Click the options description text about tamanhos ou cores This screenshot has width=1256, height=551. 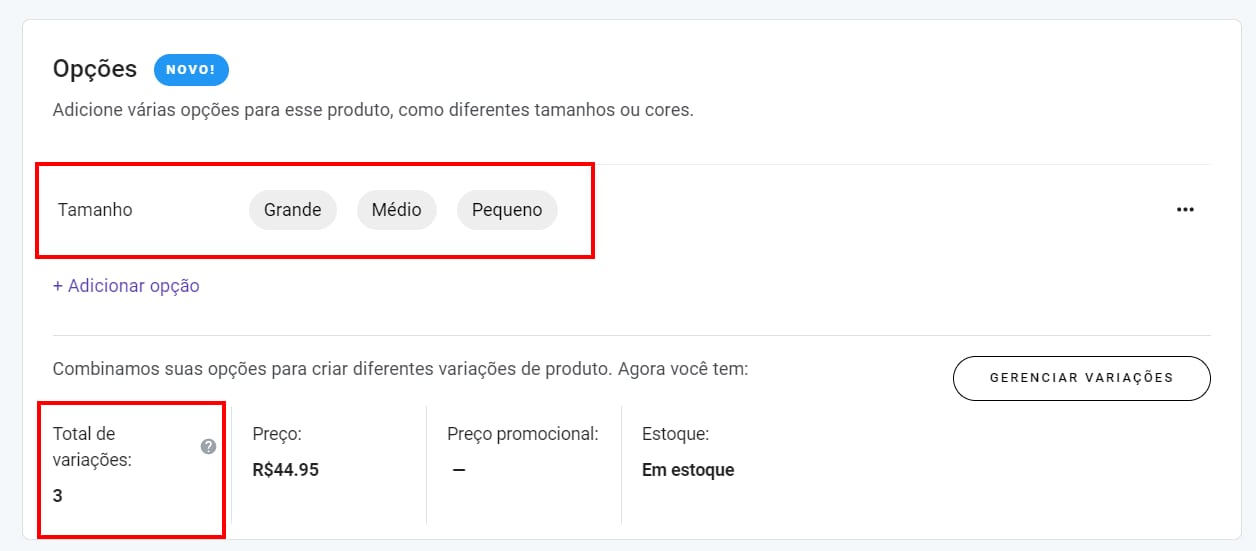click(x=373, y=110)
